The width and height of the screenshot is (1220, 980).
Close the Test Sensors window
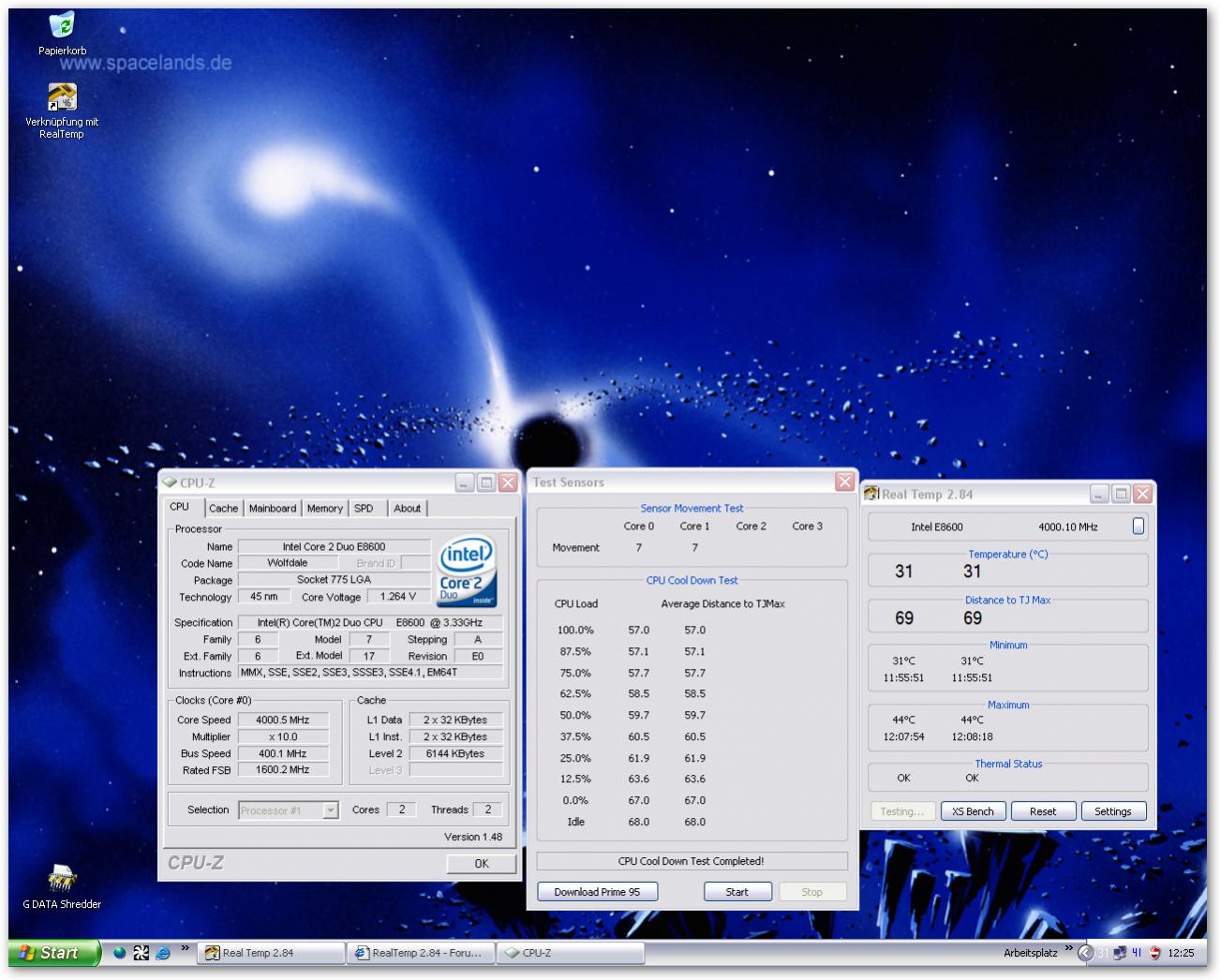click(845, 482)
